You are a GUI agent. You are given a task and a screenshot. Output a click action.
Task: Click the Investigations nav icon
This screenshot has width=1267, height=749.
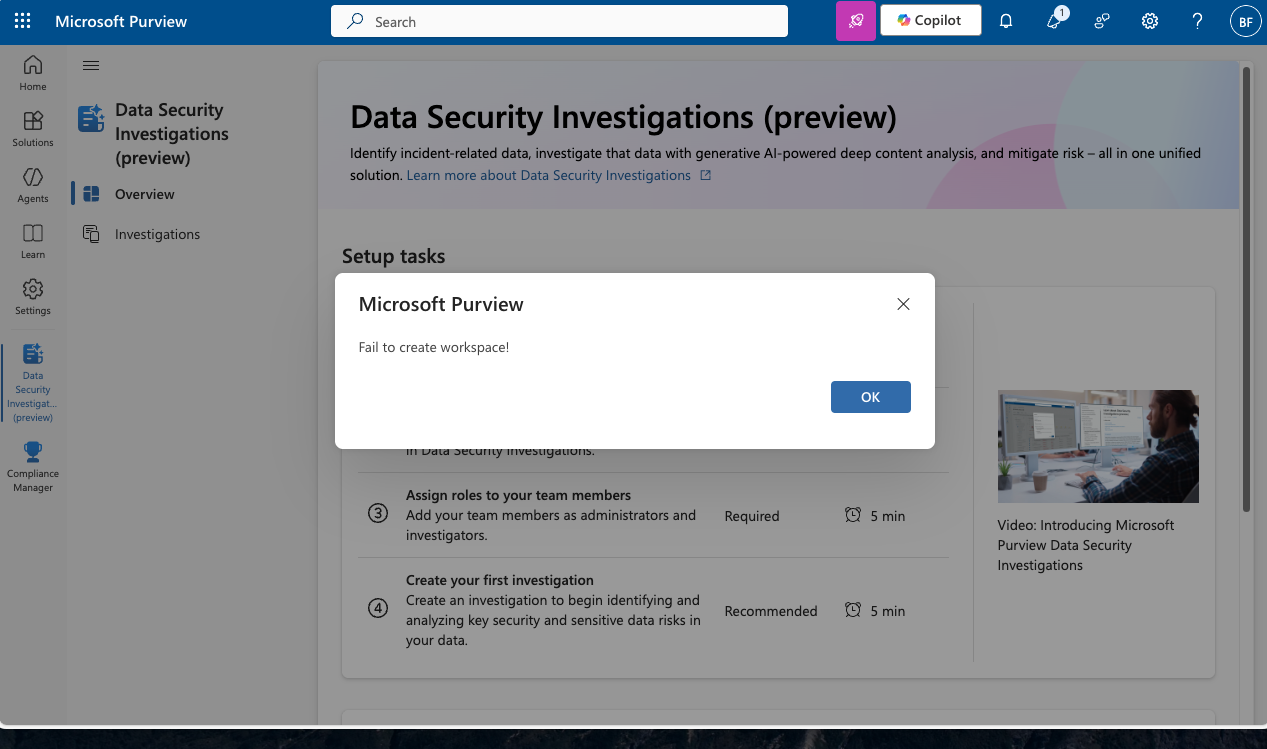tap(91, 234)
